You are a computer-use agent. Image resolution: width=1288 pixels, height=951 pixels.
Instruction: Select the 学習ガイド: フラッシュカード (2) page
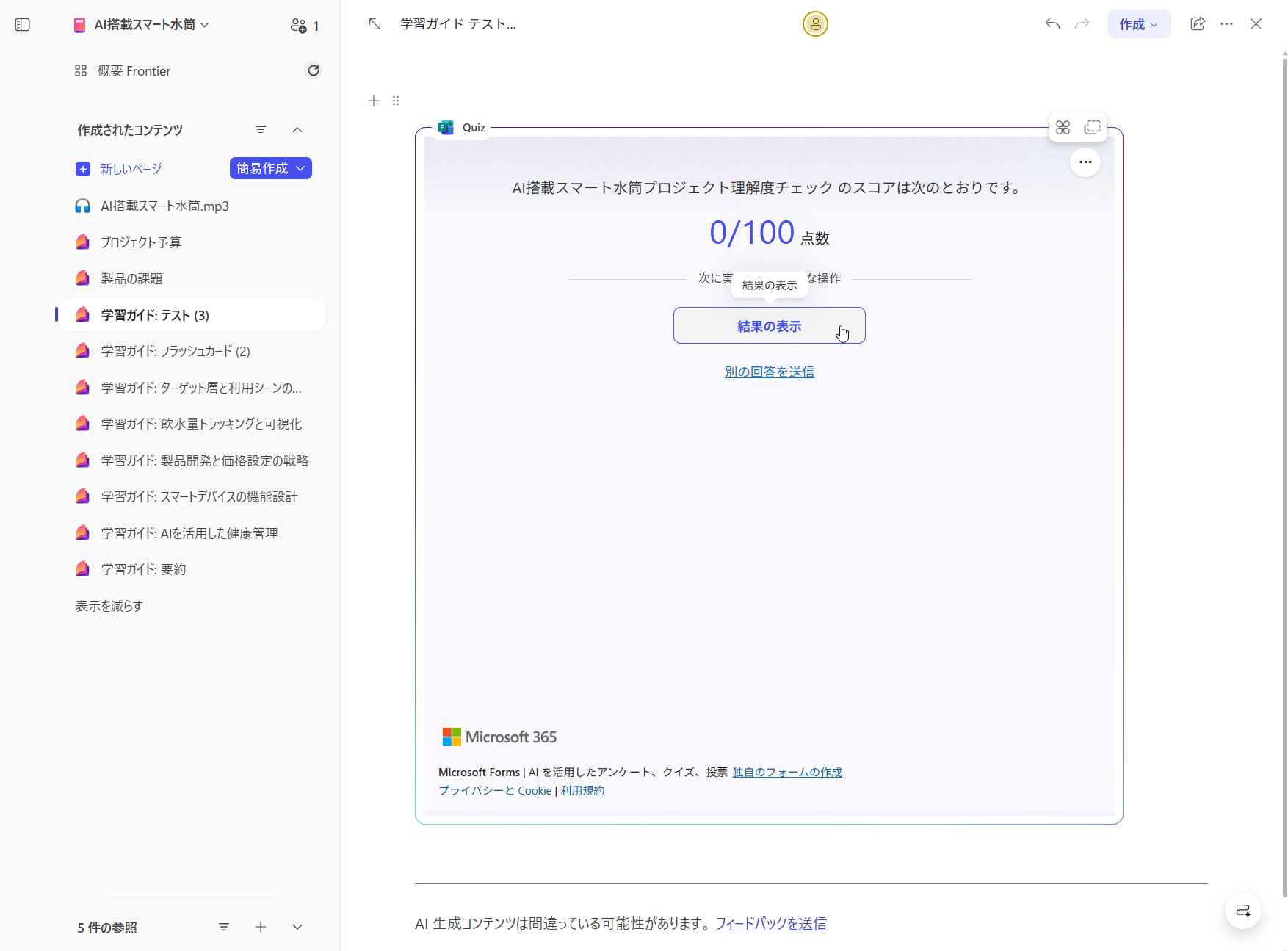(x=174, y=351)
